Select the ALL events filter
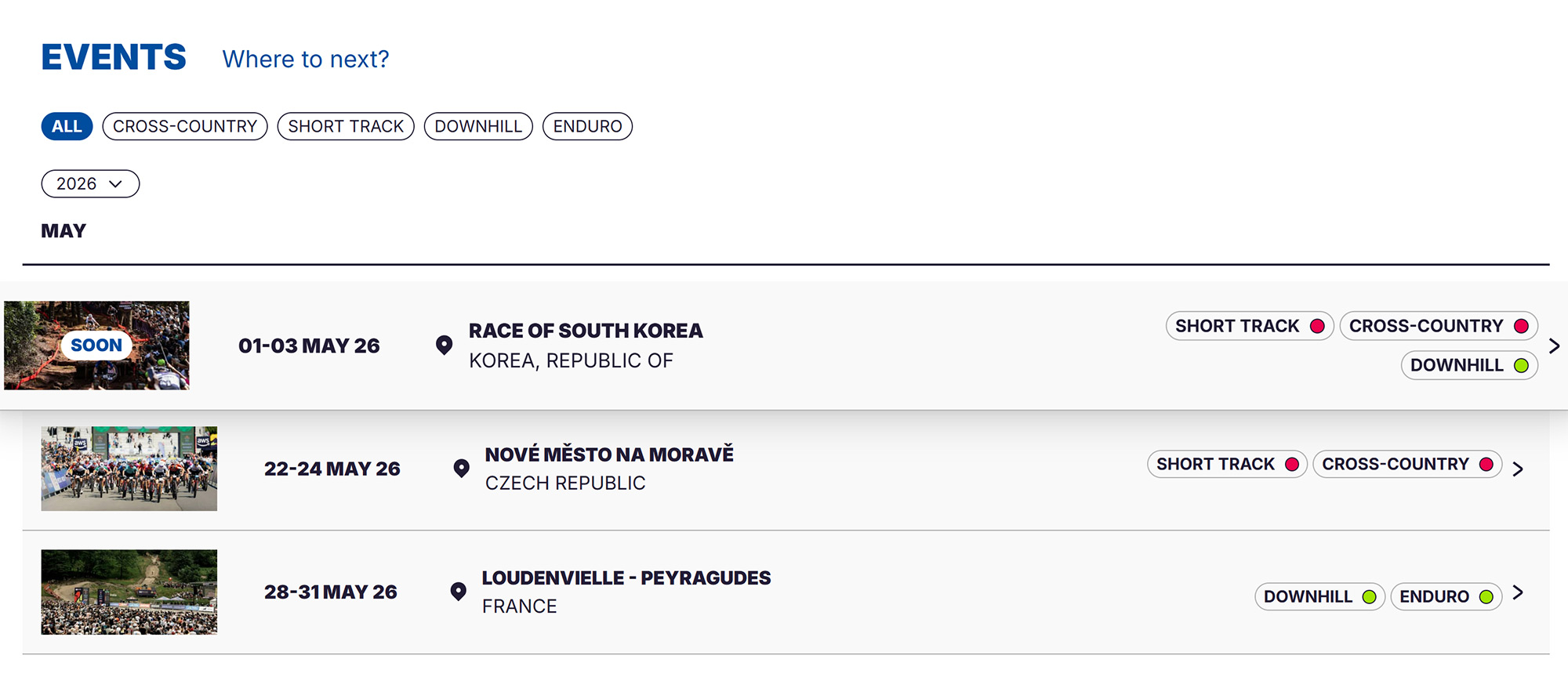Screen dimensions: 1568x677 coord(67,126)
